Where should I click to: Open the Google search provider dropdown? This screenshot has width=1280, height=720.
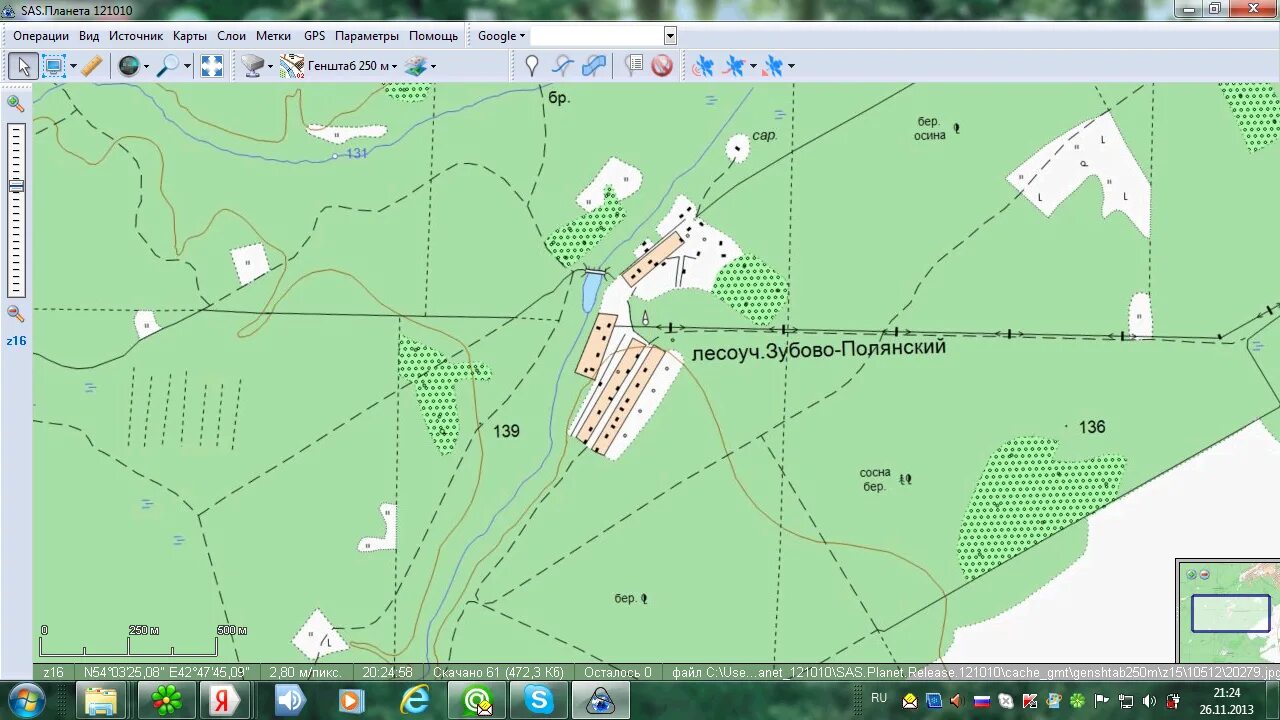point(500,36)
